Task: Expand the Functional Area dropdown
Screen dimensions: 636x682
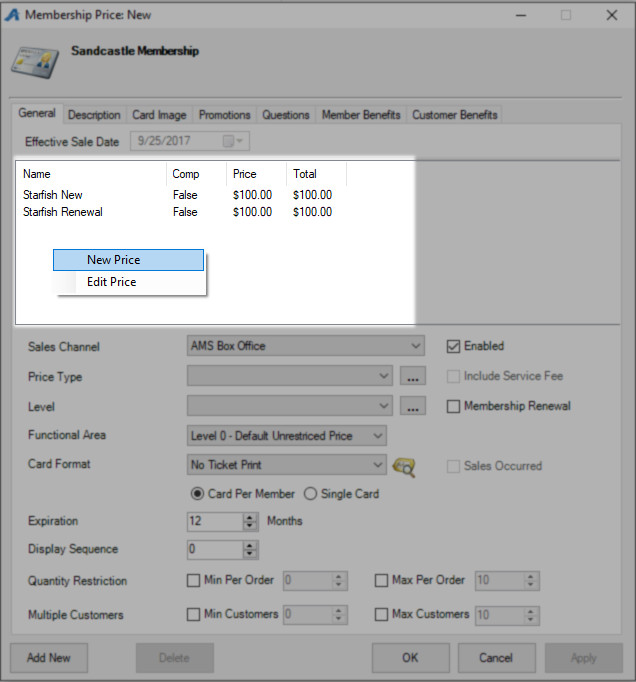Action: [x=287, y=436]
